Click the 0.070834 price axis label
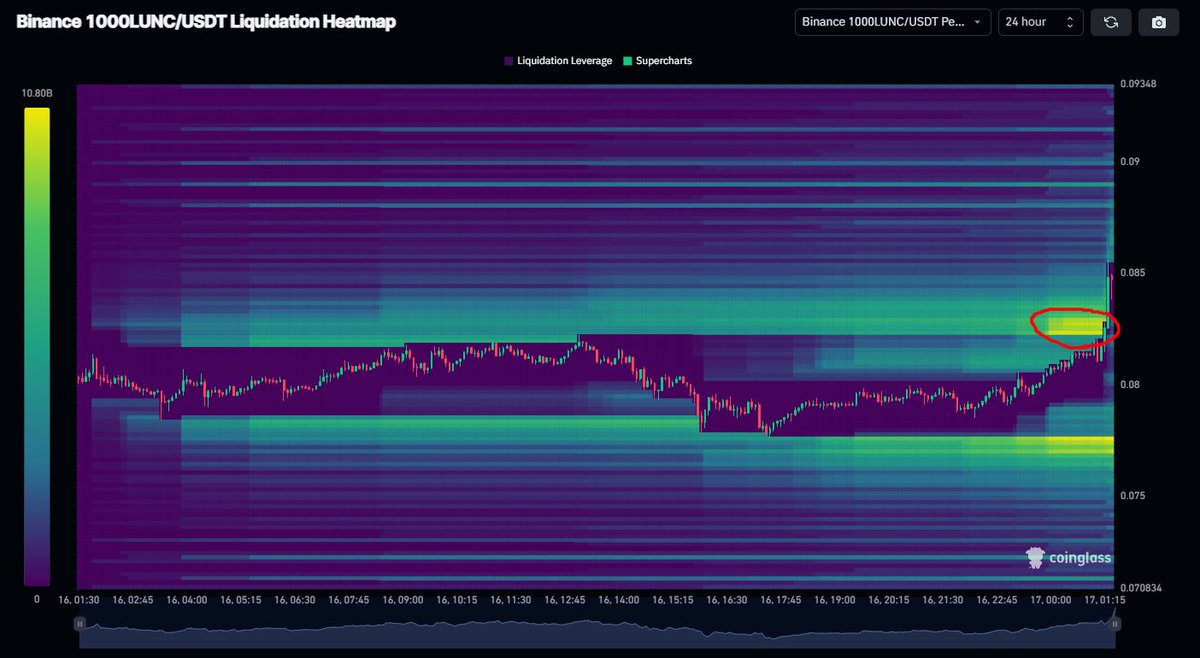The width and height of the screenshot is (1200, 658). pos(1140,589)
